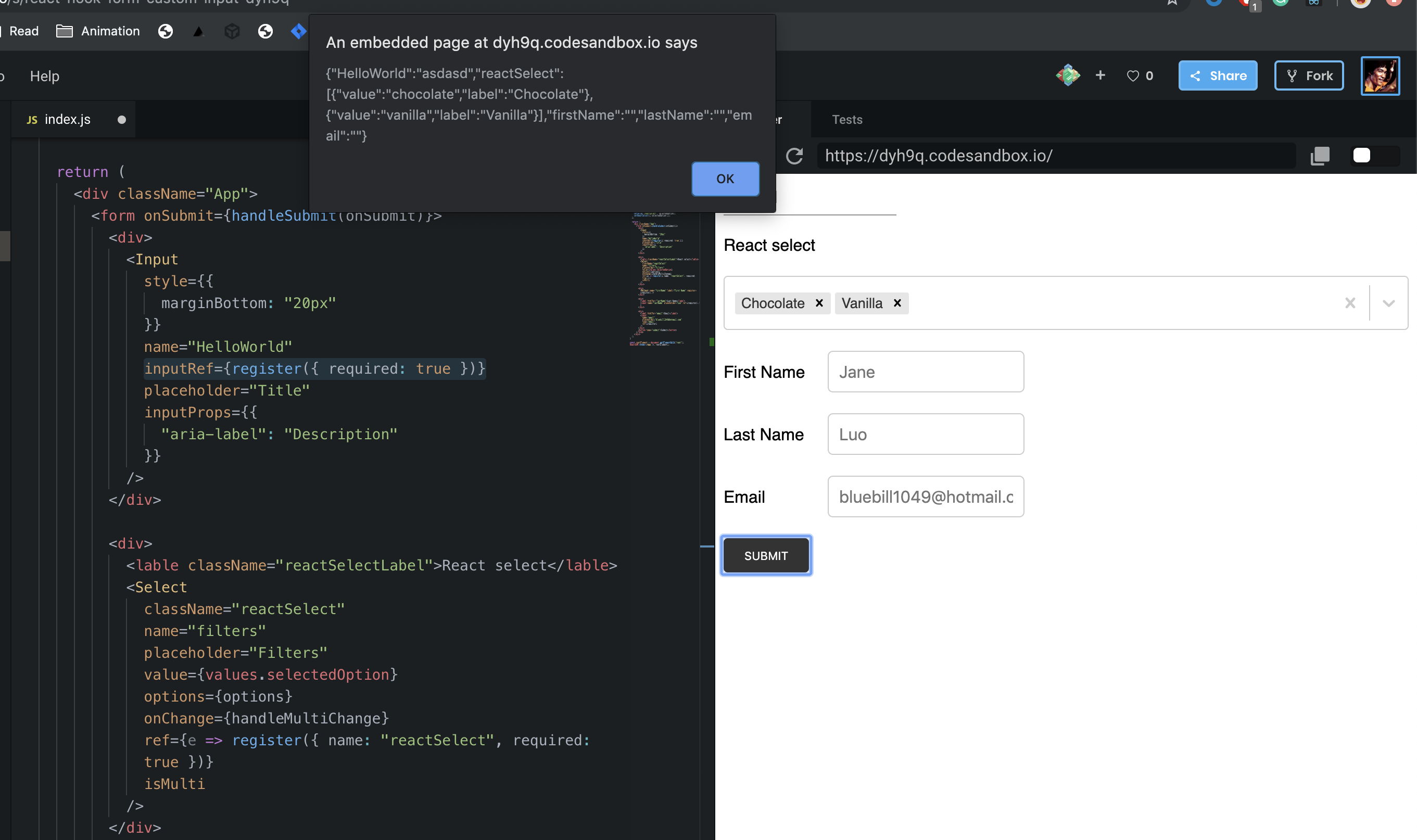
Task: Click the package cube icon in top toolbar
Action: (233, 31)
